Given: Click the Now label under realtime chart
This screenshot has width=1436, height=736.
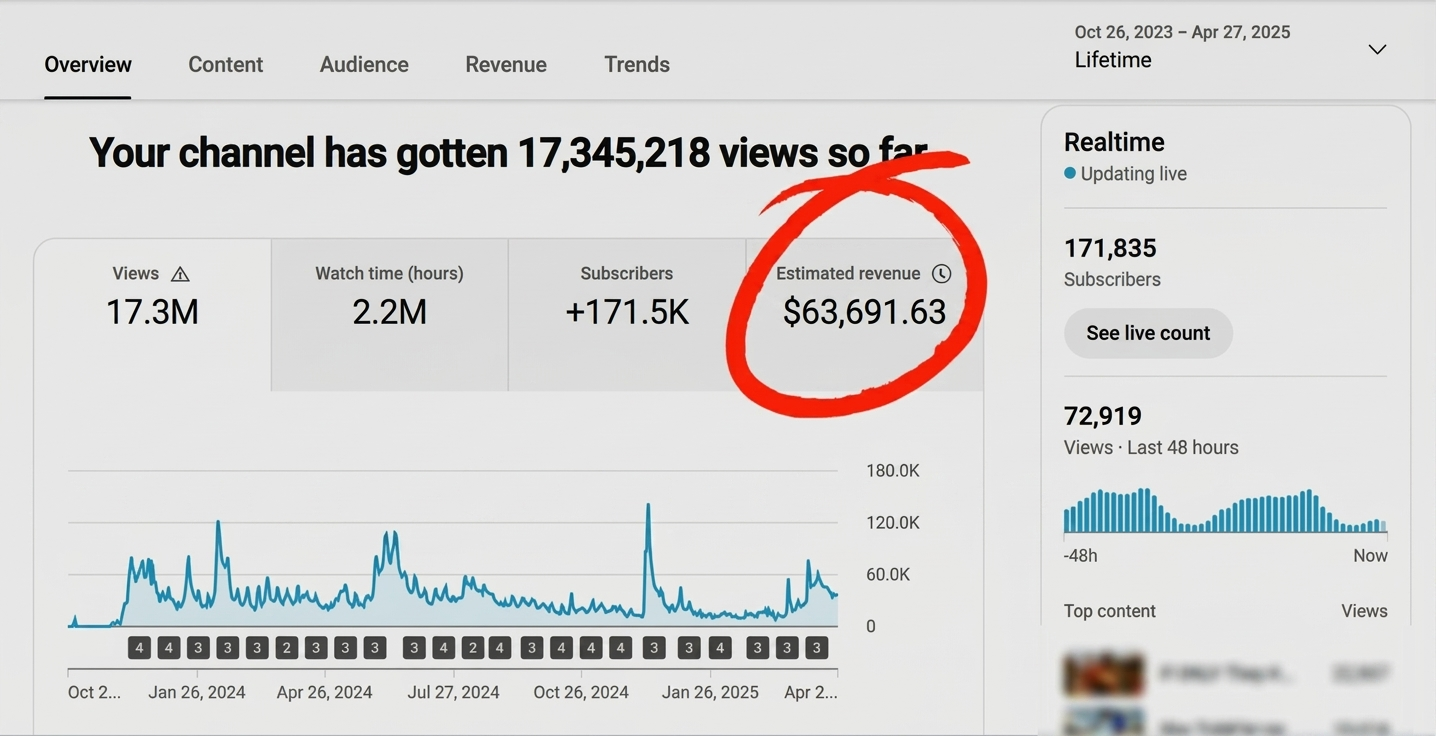Looking at the screenshot, I should [x=1370, y=556].
